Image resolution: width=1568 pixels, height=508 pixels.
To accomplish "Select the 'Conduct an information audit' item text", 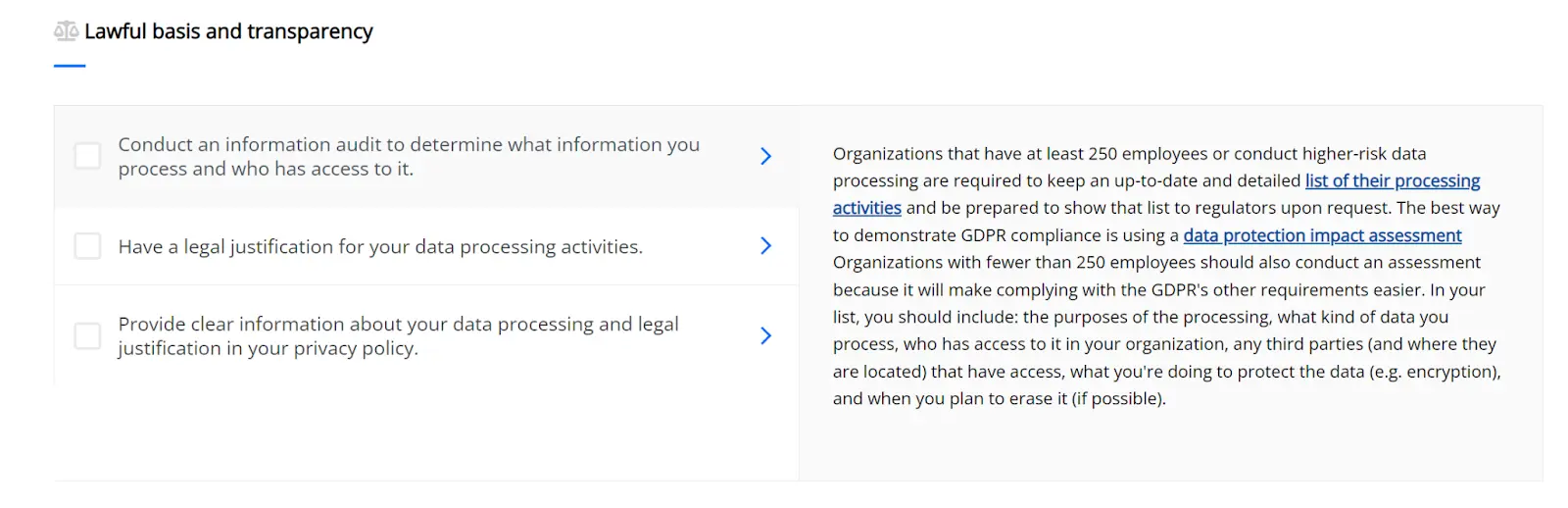I will pyautogui.click(x=409, y=156).
